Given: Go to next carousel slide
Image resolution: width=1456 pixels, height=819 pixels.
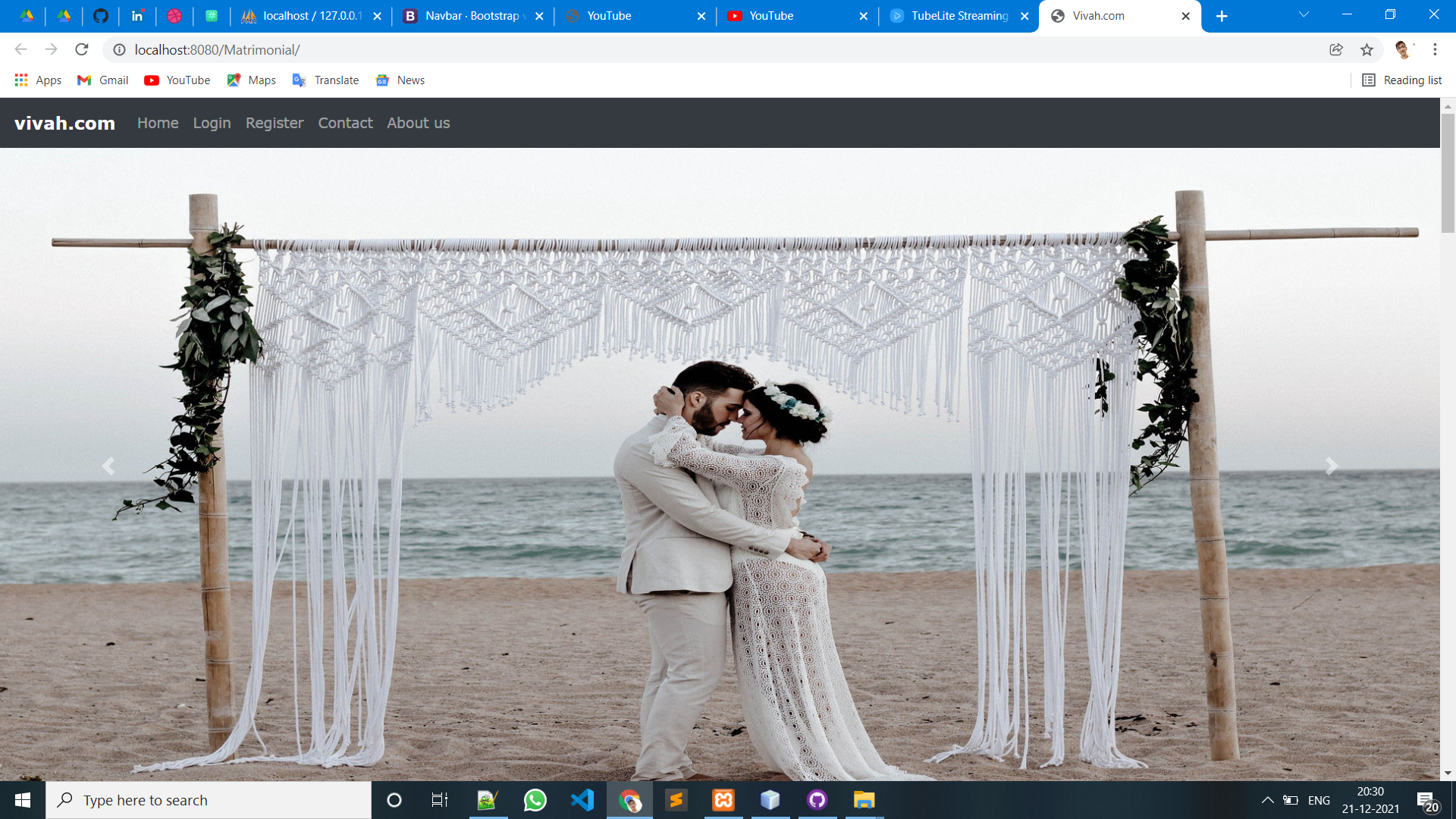Looking at the screenshot, I should click(x=1331, y=466).
